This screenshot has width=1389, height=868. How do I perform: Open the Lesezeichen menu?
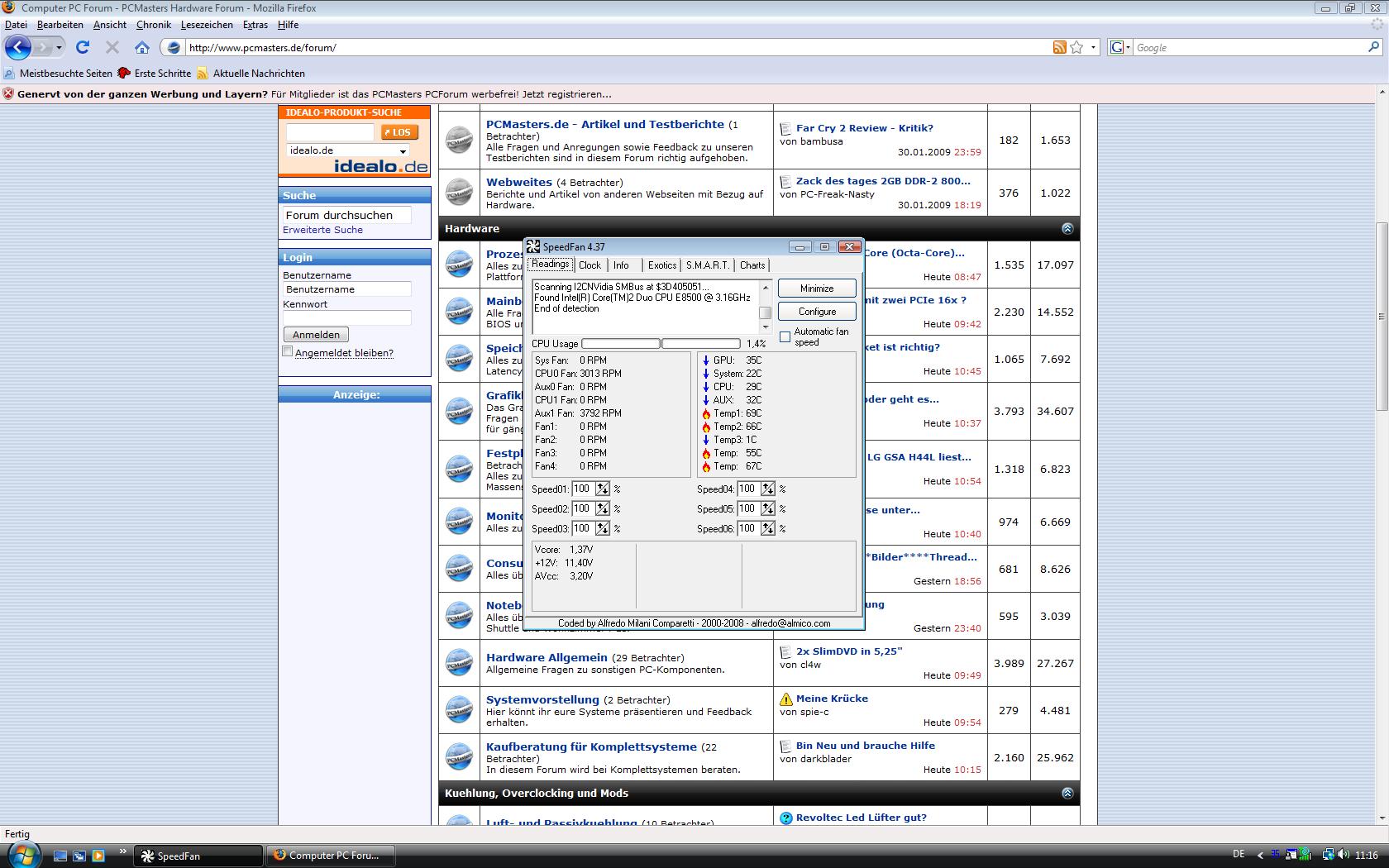point(207,25)
